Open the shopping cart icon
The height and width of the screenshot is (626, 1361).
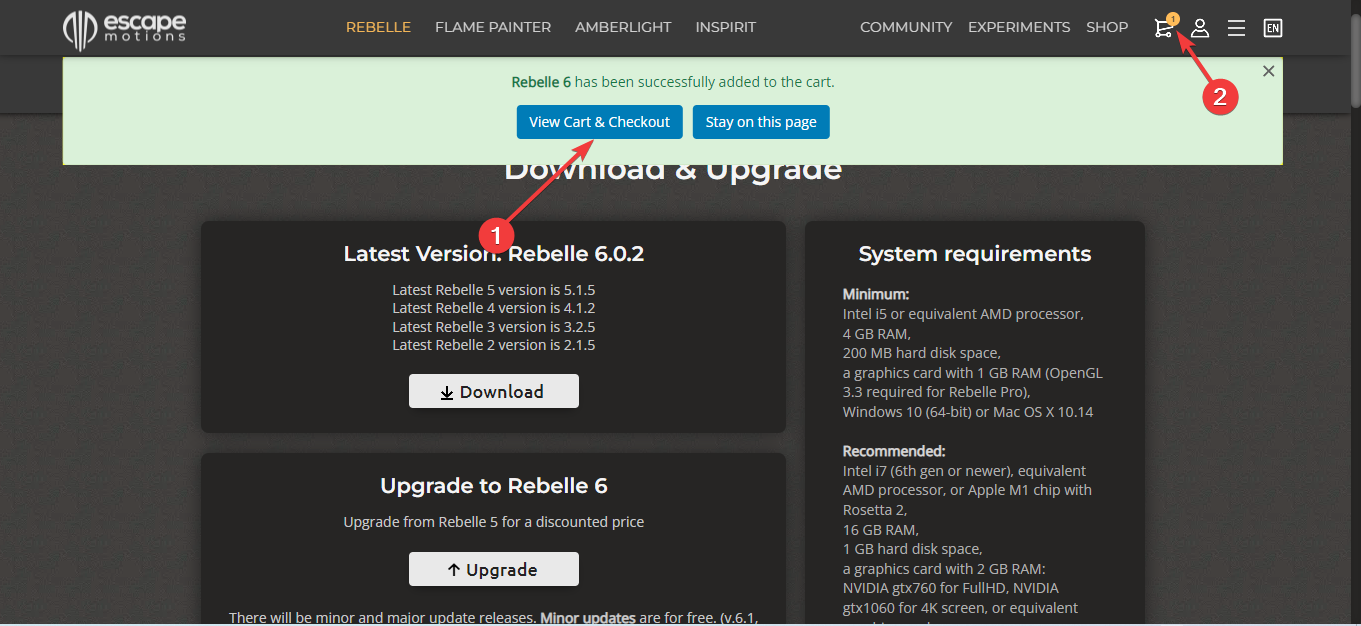click(x=1163, y=28)
